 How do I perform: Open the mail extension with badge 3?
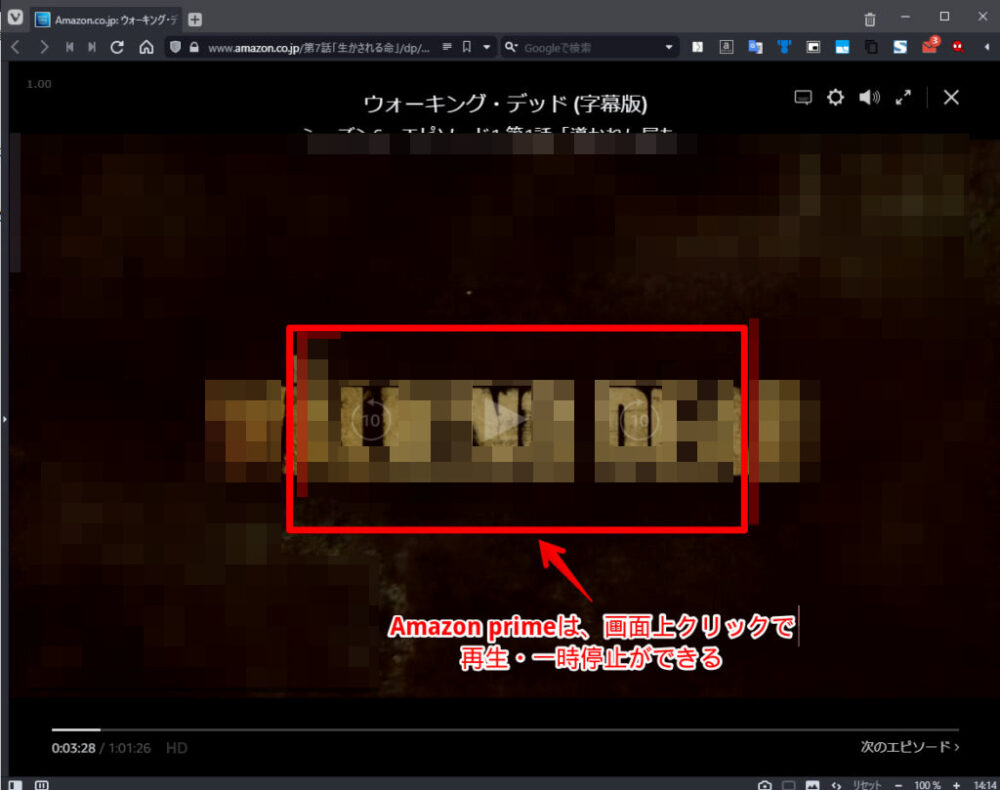[x=930, y=46]
